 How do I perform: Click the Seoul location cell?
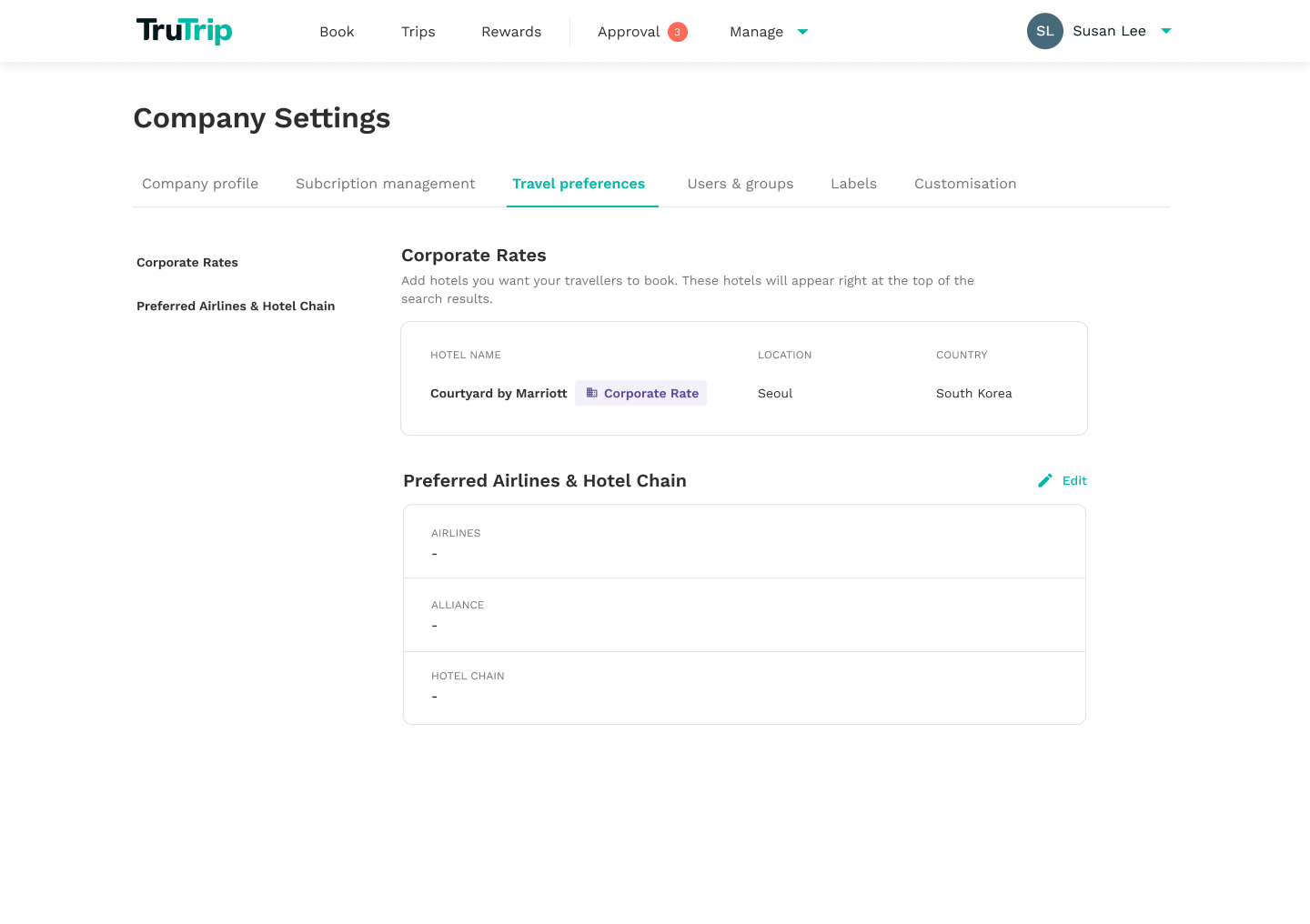775,394
